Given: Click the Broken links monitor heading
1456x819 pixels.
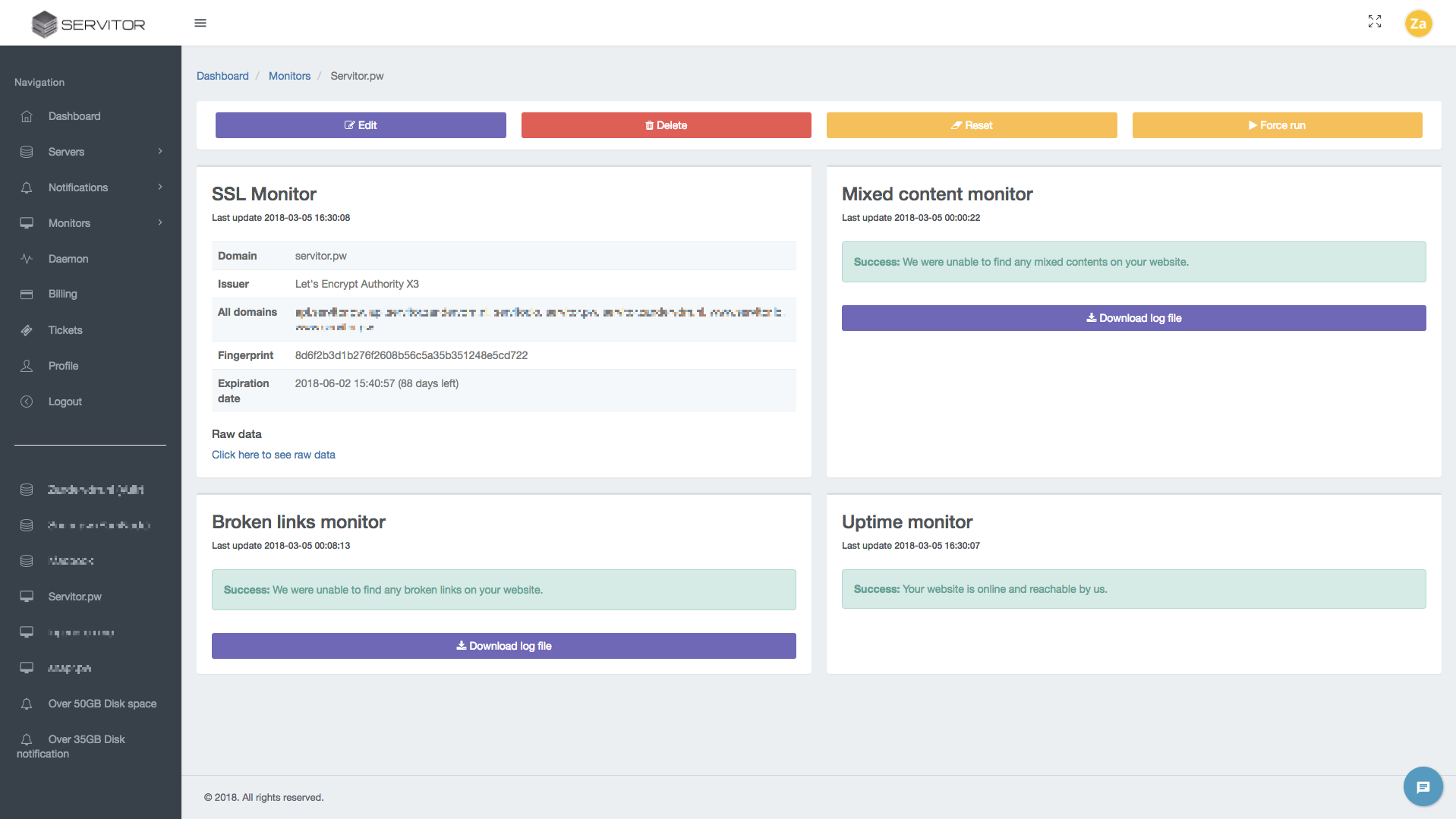Looking at the screenshot, I should coord(298,522).
